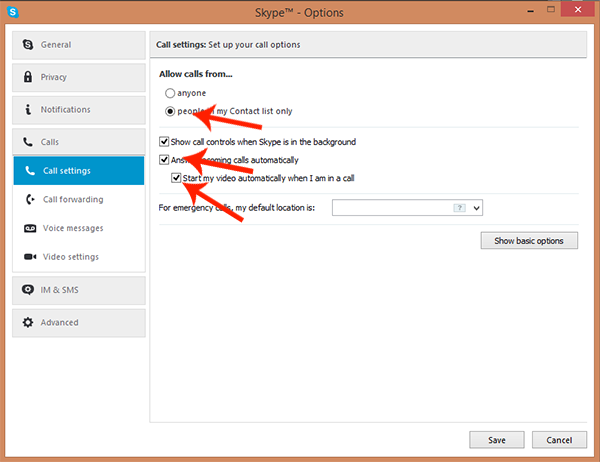Image resolution: width=600 pixels, height=462 pixels.
Task: Select the Call settings sidebar item
Action: [79, 170]
